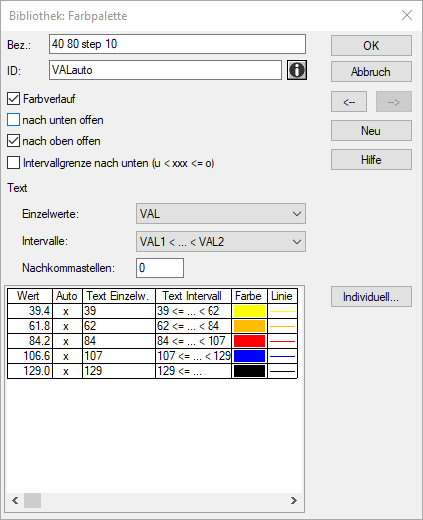Image resolution: width=423 pixels, height=520 pixels.
Task: Click the Nachkommastellen input field
Action: (160, 268)
